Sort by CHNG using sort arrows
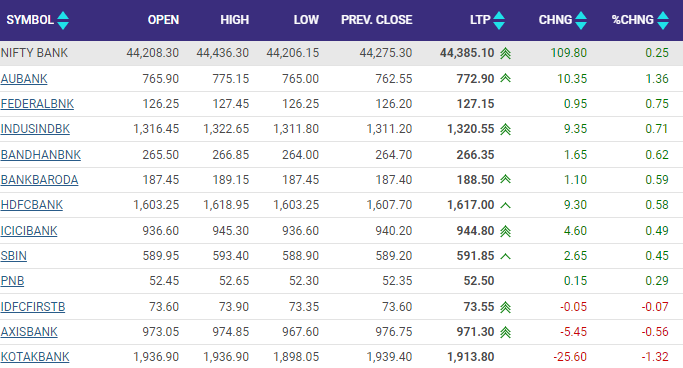The width and height of the screenshot is (683, 368). tap(581, 20)
